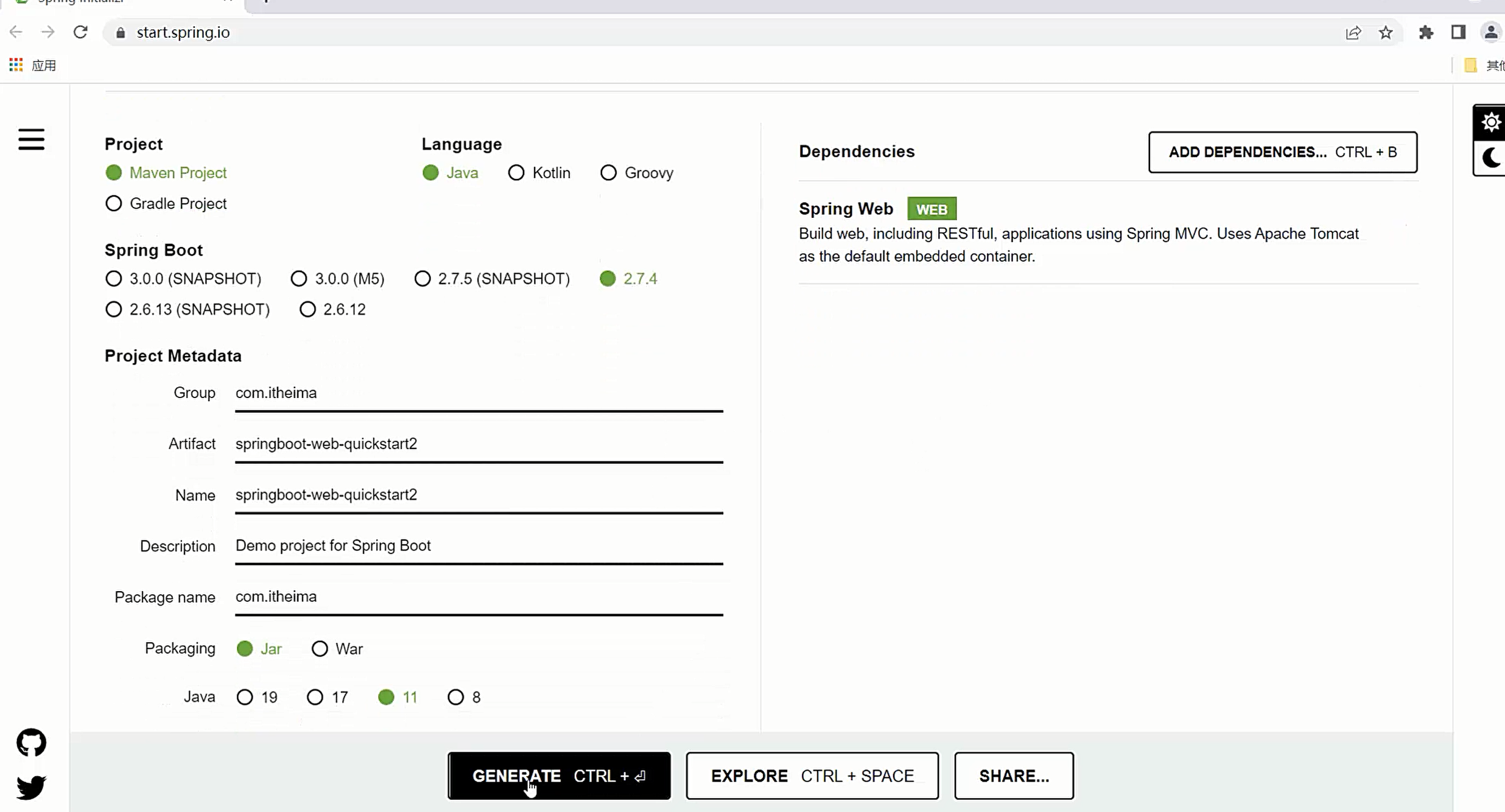Image resolution: width=1505 pixels, height=812 pixels.
Task: Click the Spring Boot heading
Action: (x=153, y=250)
